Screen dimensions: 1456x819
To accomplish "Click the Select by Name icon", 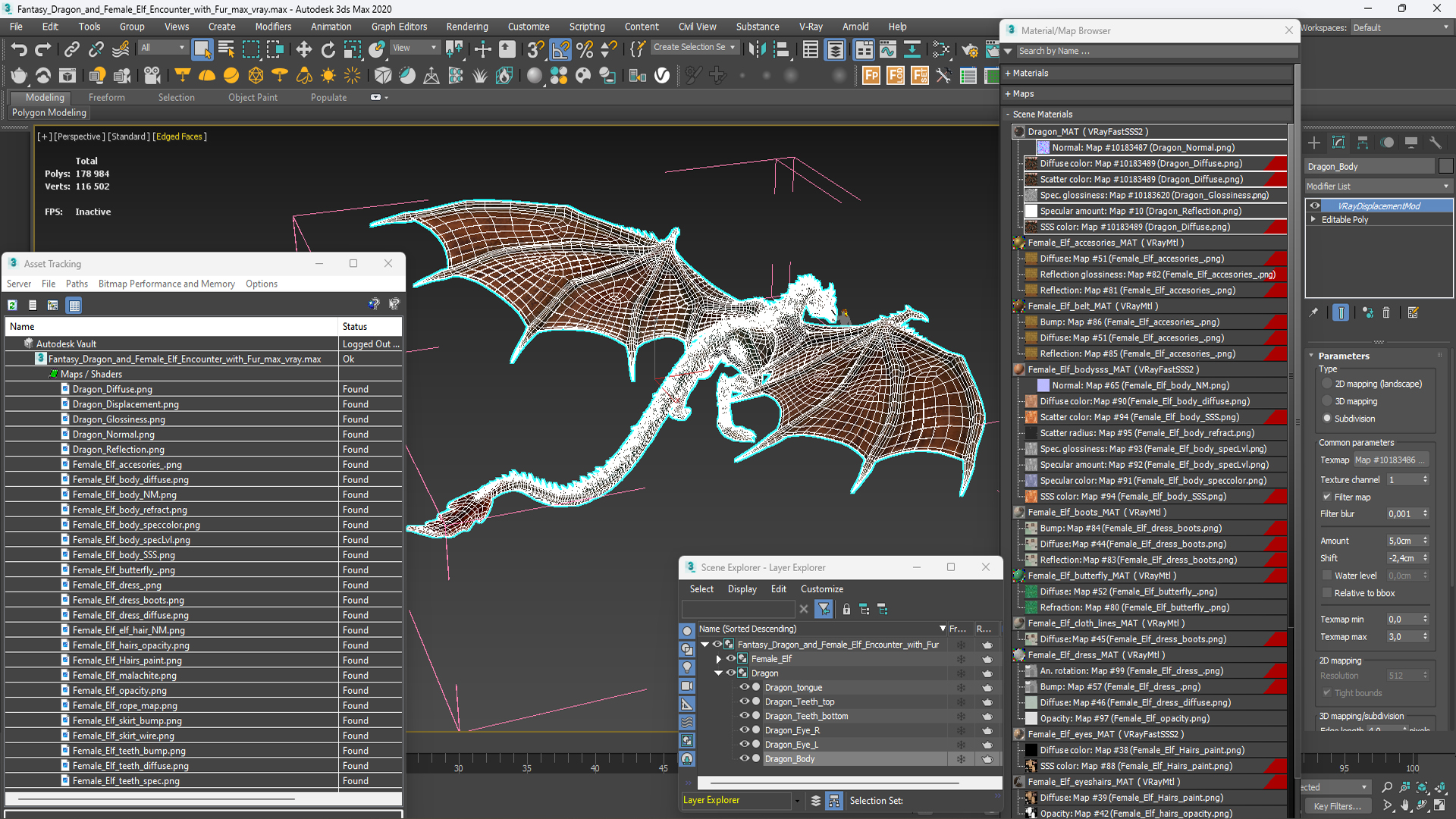I will pos(226,50).
